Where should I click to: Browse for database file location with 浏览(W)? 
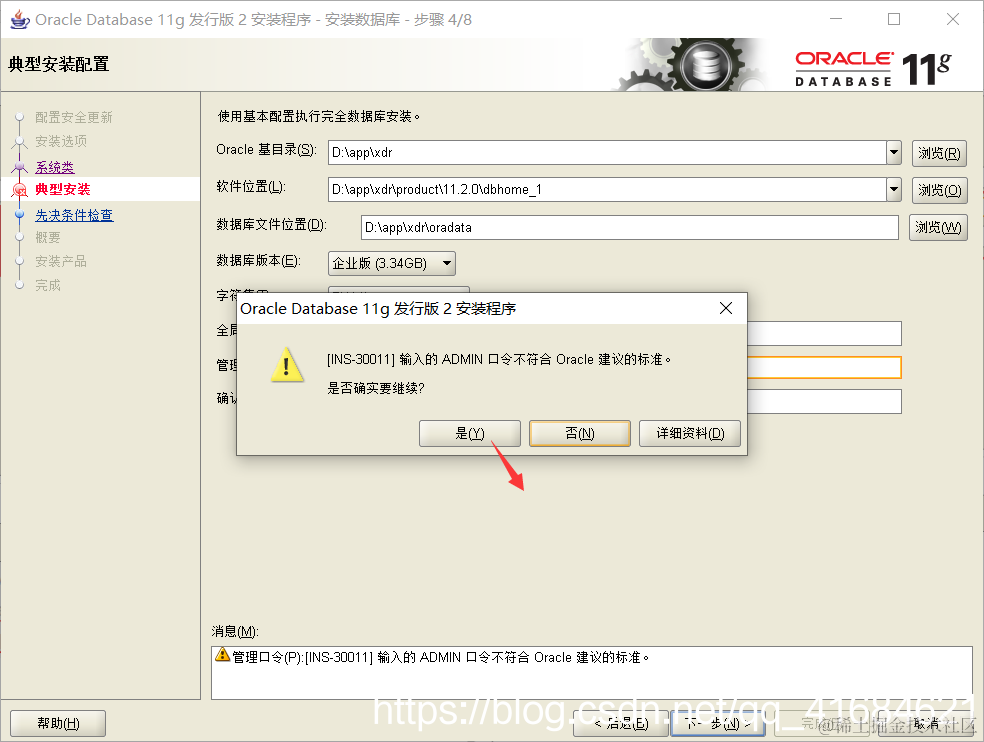click(x=938, y=227)
